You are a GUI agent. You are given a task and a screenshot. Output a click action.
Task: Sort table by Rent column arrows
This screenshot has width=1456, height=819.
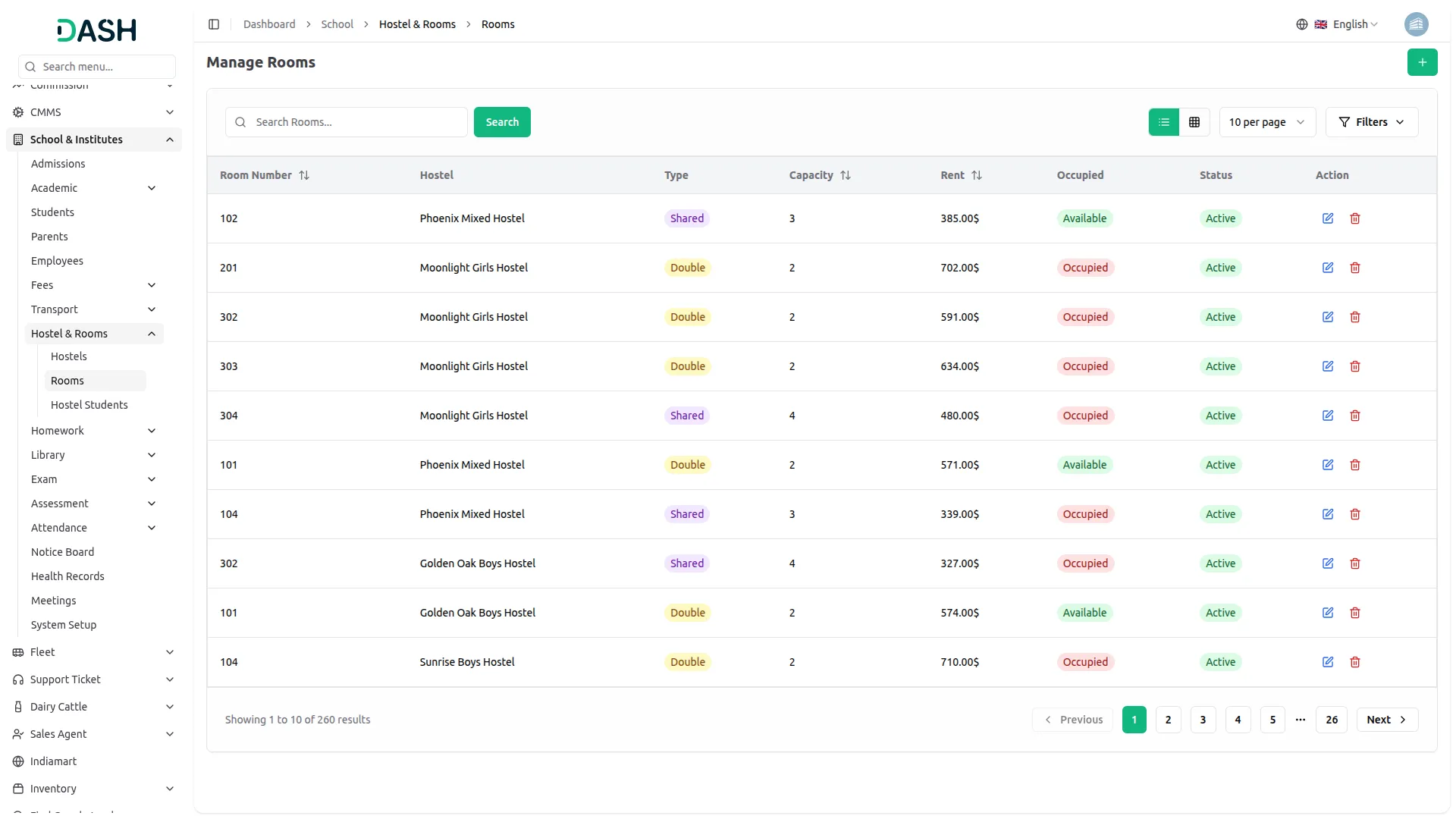pyautogui.click(x=977, y=175)
